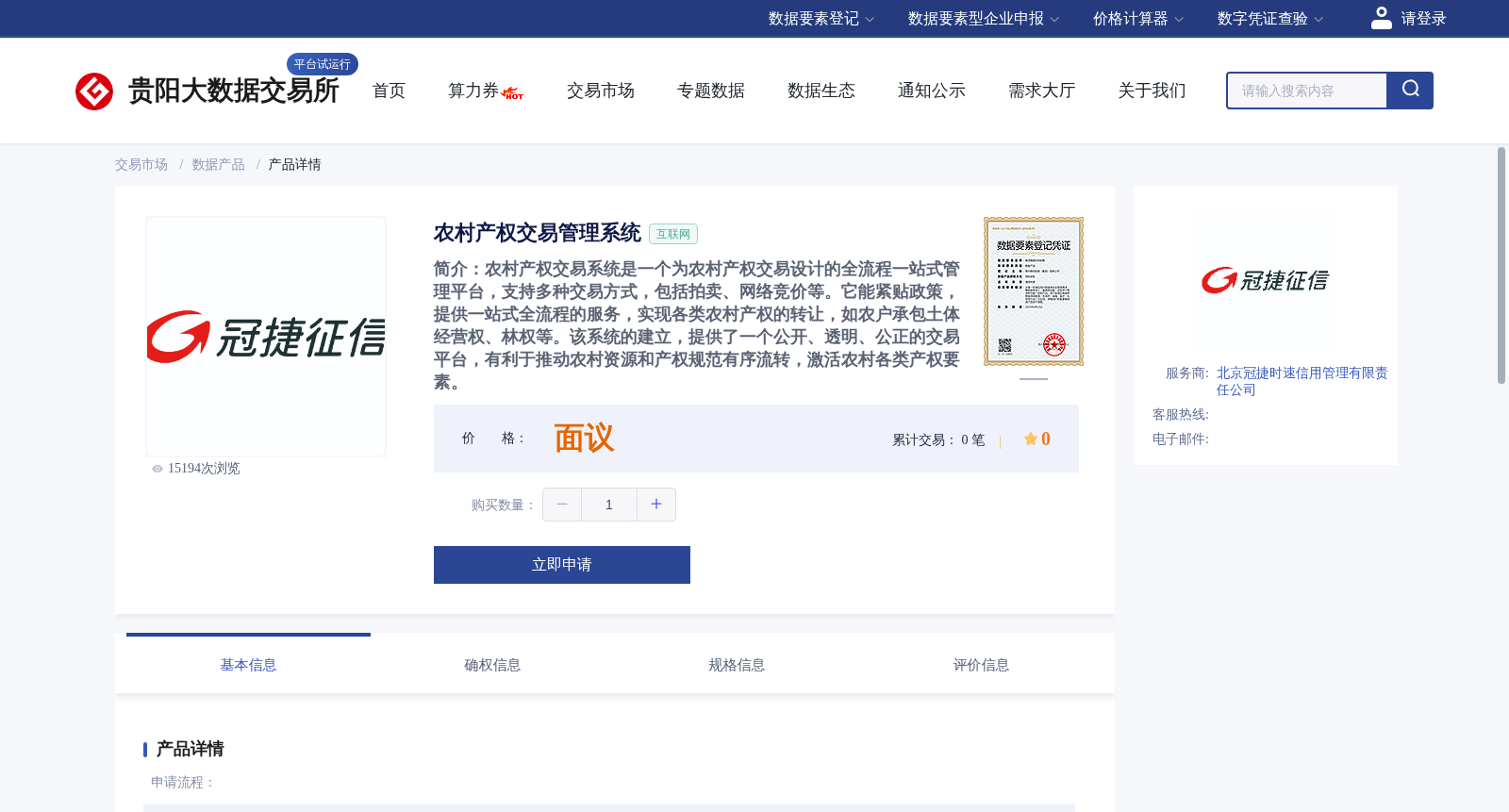The width and height of the screenshot is (1509, 812).
Task: Open the 通知公示 navigation item
Action: click(932, 91)
